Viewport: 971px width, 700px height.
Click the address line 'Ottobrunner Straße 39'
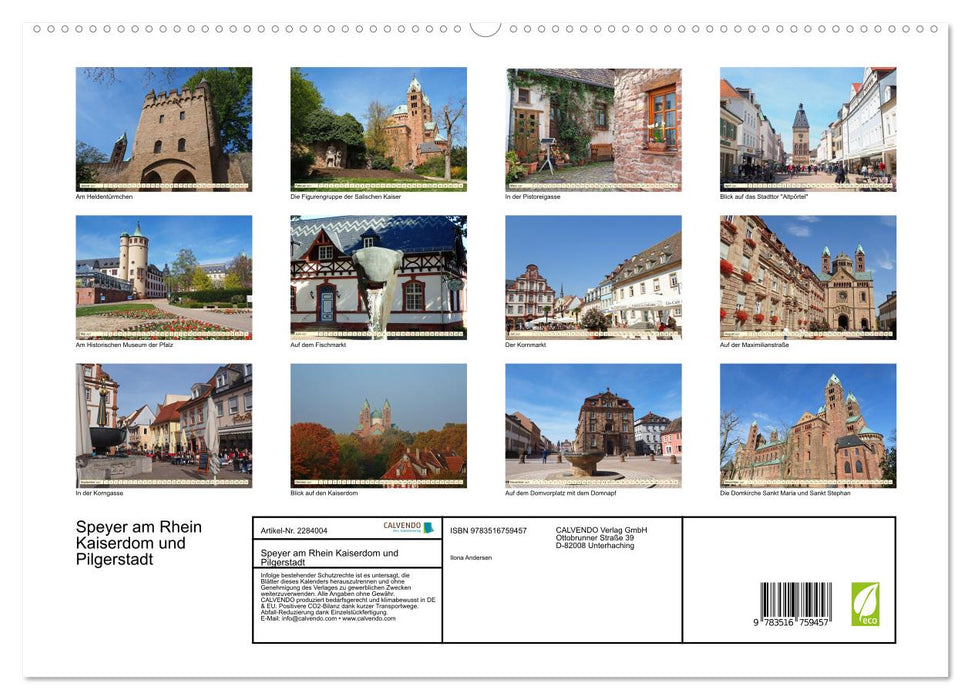tap(594, 538)
